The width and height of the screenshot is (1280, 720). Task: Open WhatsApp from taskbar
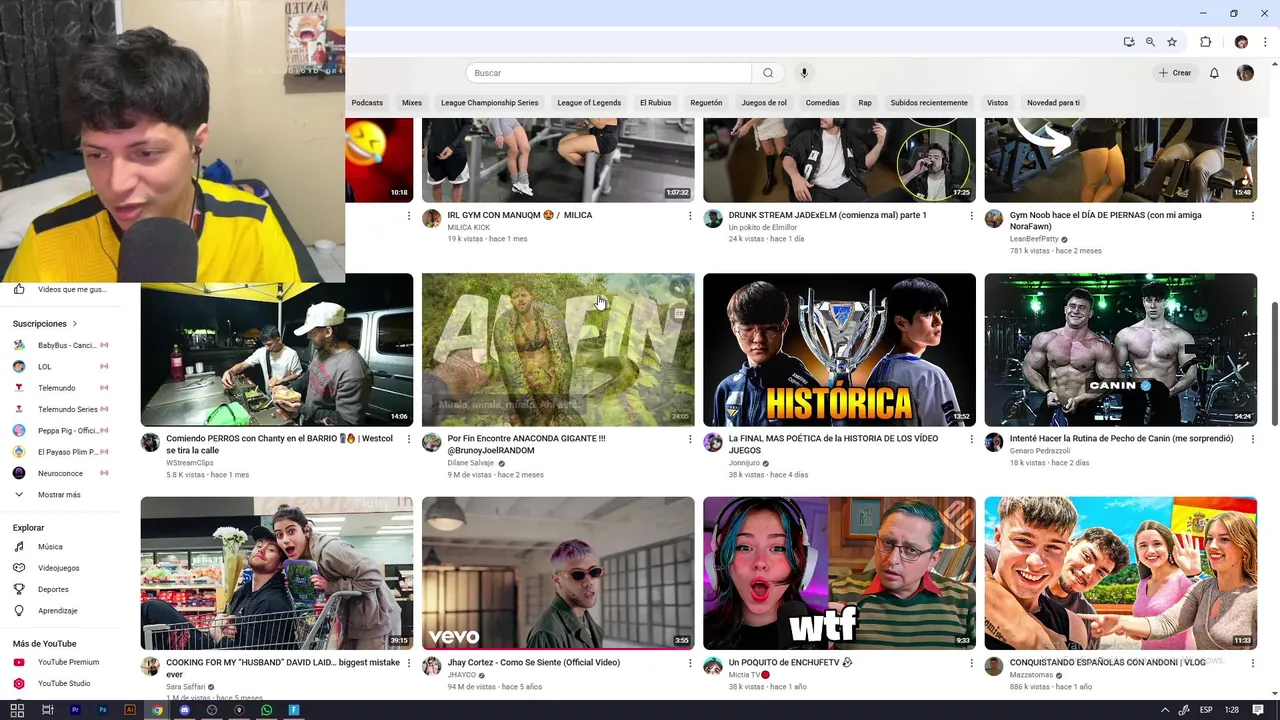pyautogui.click(x=266, y=710)
